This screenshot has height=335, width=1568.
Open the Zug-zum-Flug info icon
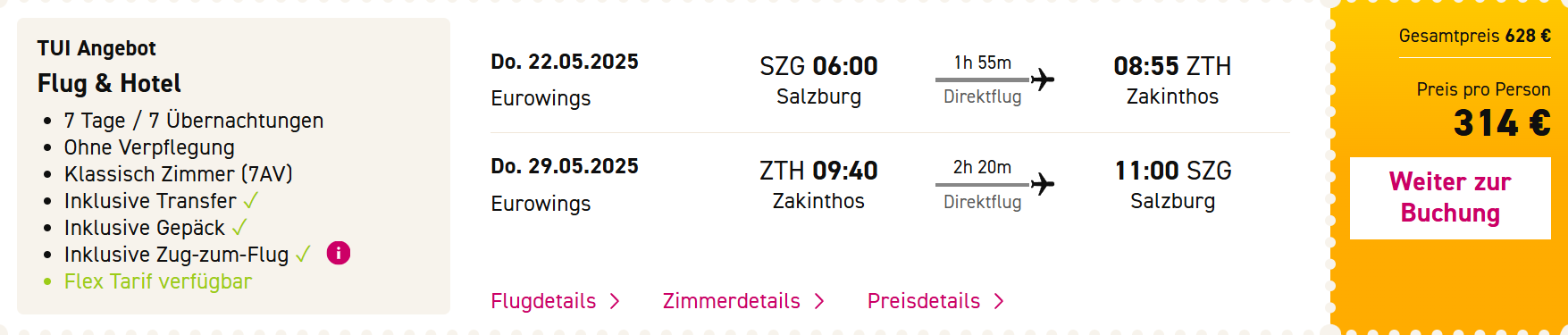tap(339, 254)
